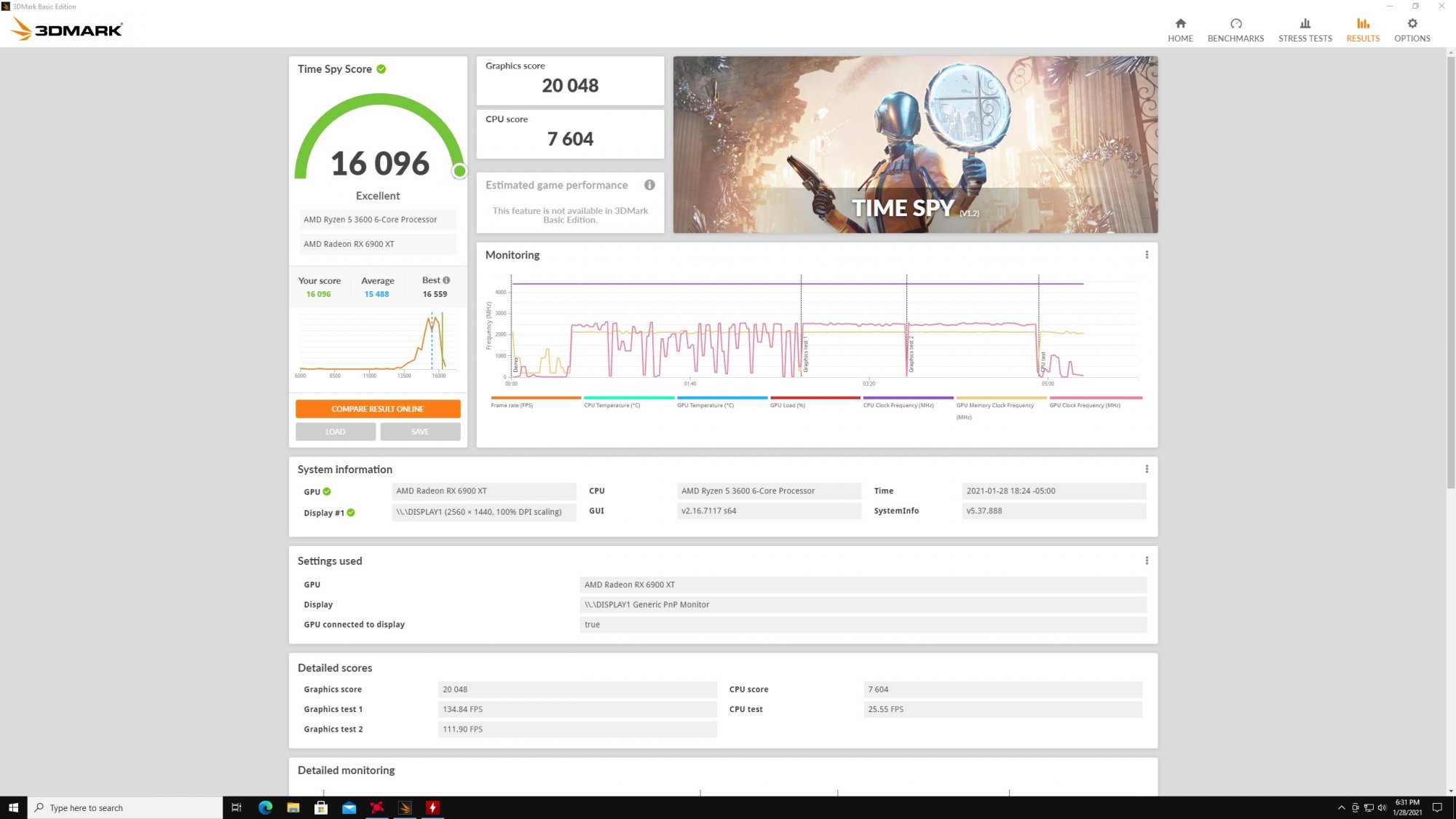Click the Graphics score 20 048 card
The image size is (1456, 819).
(570, 80)
